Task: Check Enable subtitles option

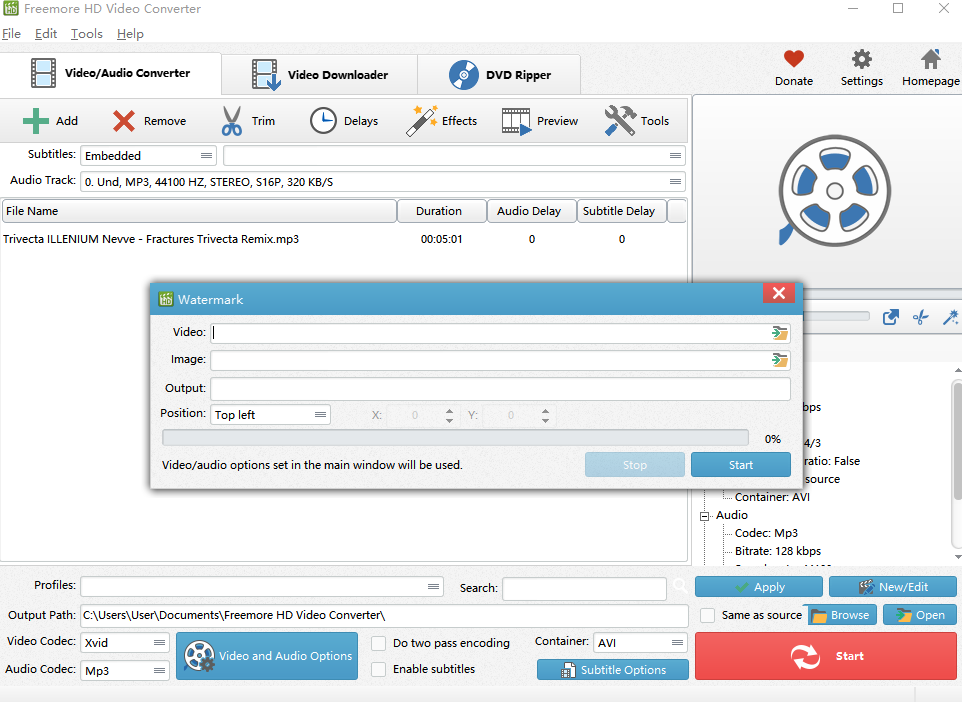Action: click(x=379, y=669)
